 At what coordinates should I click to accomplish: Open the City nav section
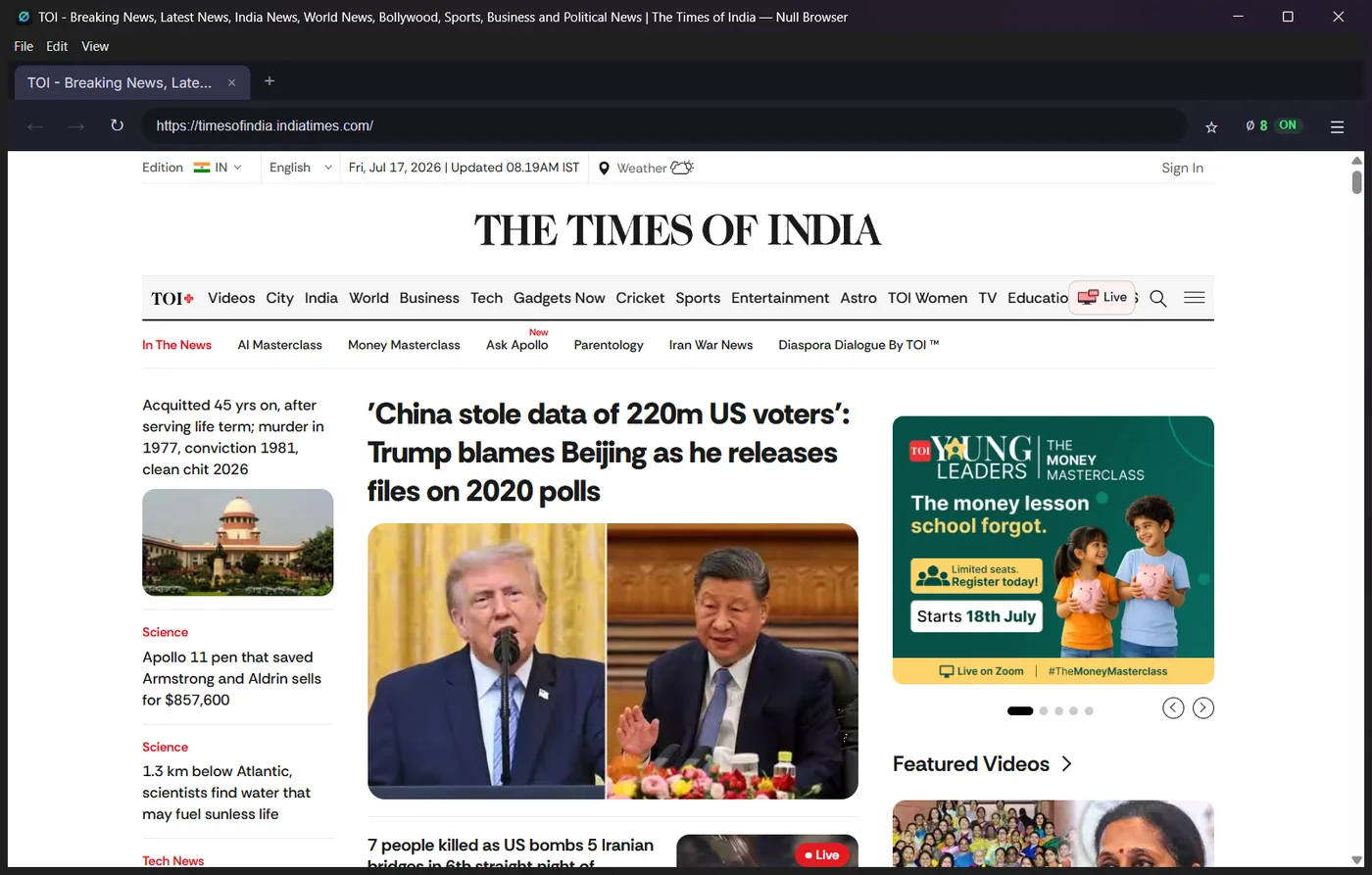pos(279,298)
